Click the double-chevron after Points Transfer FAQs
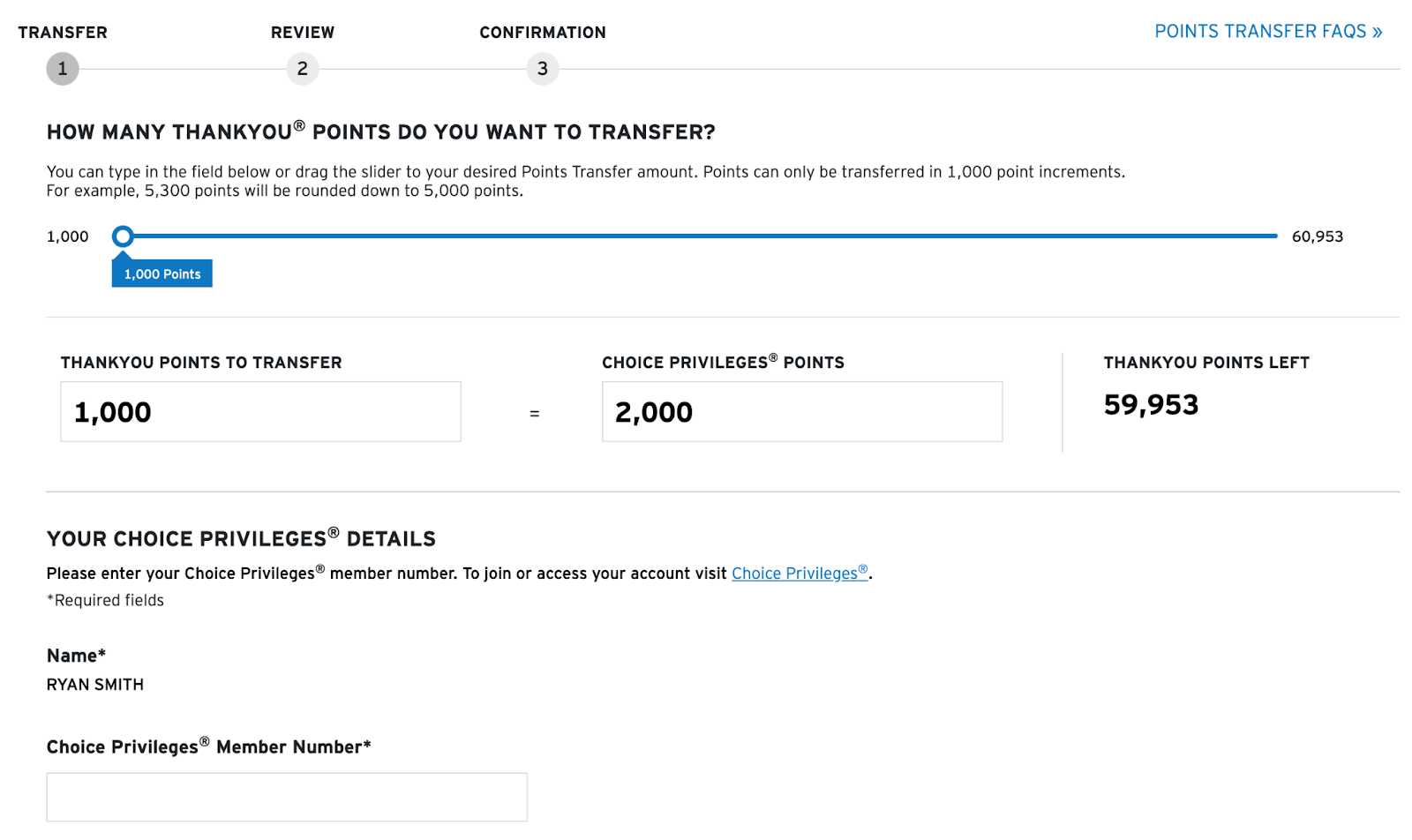The image size is (1412, 840). coord(1378,33)
